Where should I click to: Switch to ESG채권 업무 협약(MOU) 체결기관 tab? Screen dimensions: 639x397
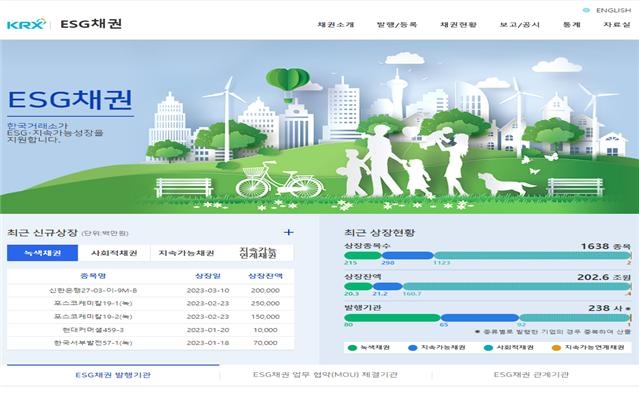[x=325, y=375]
